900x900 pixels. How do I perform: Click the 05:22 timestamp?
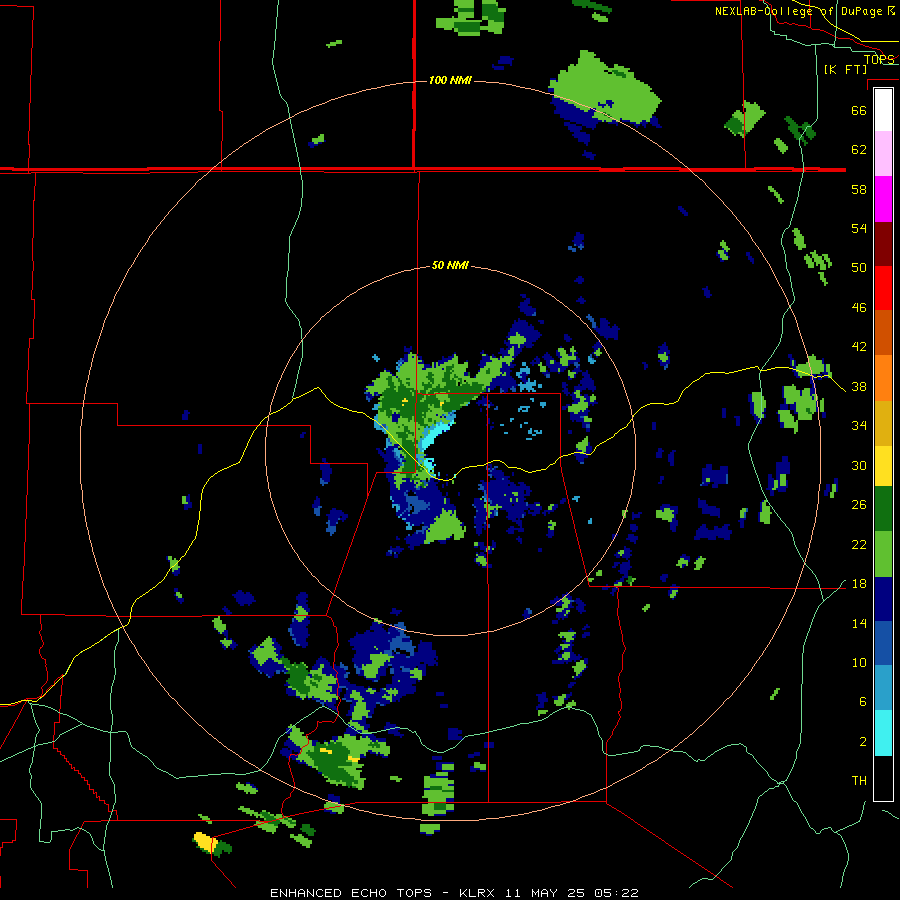point(616,893)
